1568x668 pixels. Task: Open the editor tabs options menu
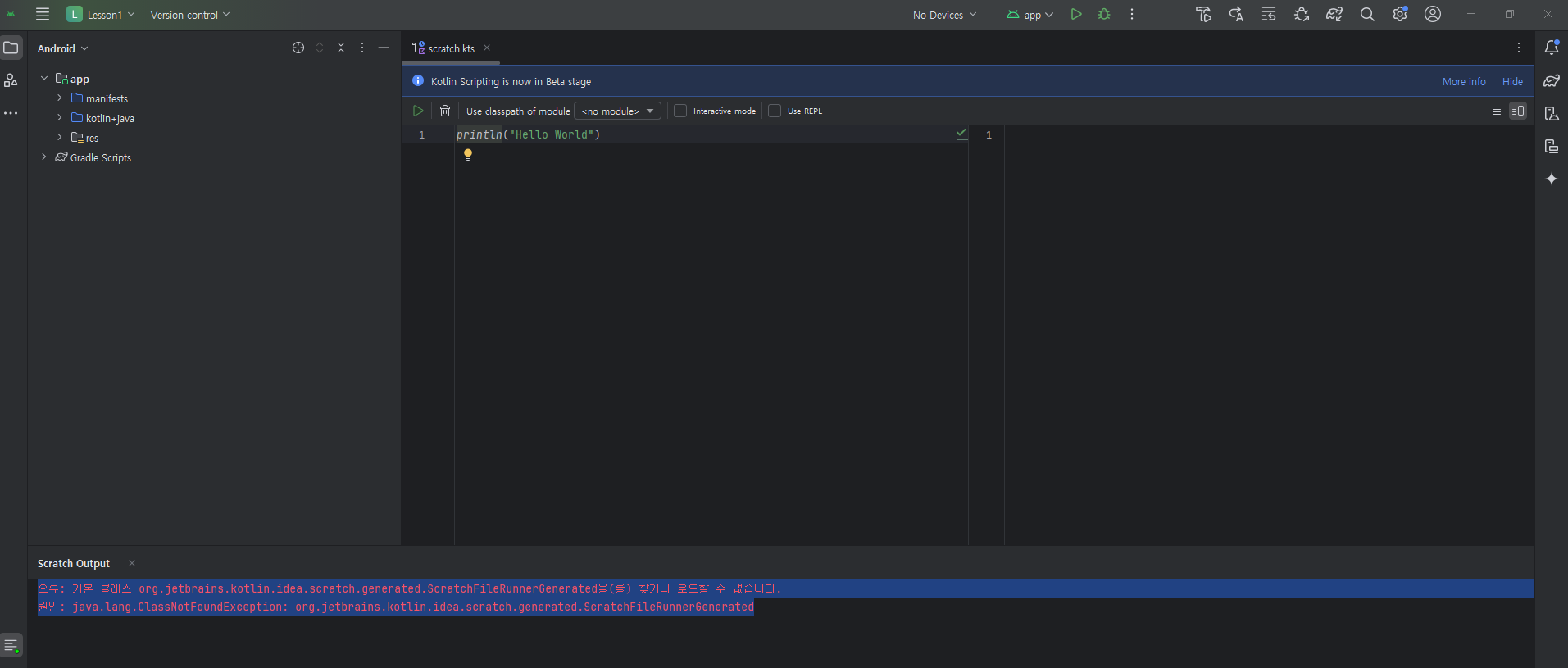coord(1518,48)
